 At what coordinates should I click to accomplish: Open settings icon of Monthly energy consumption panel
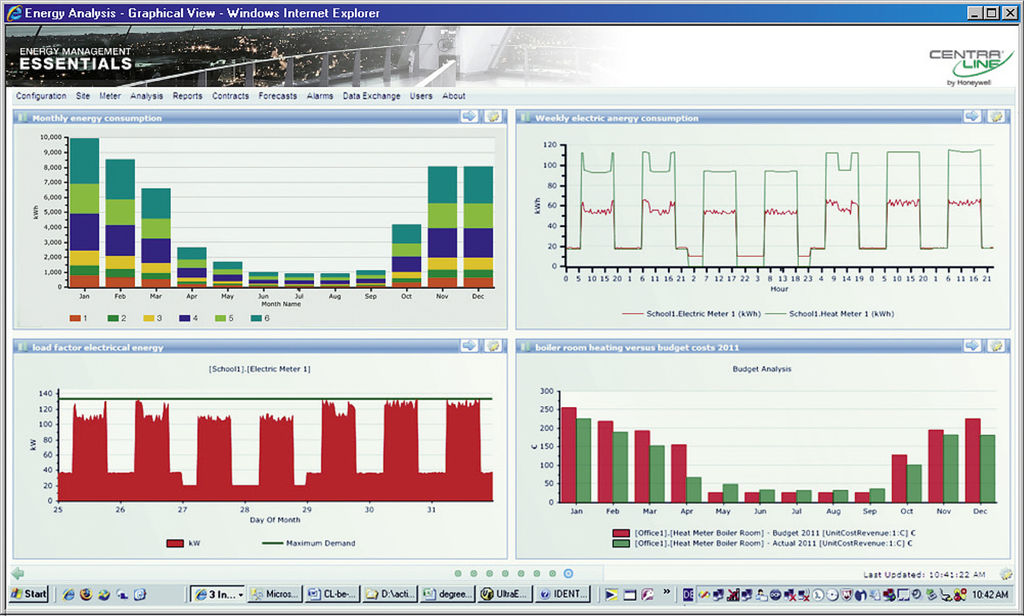coord(493,117)
